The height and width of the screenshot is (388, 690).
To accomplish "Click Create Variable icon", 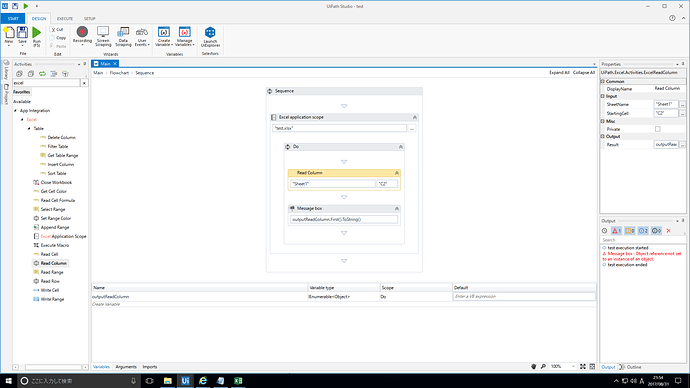I will (164, 32).
